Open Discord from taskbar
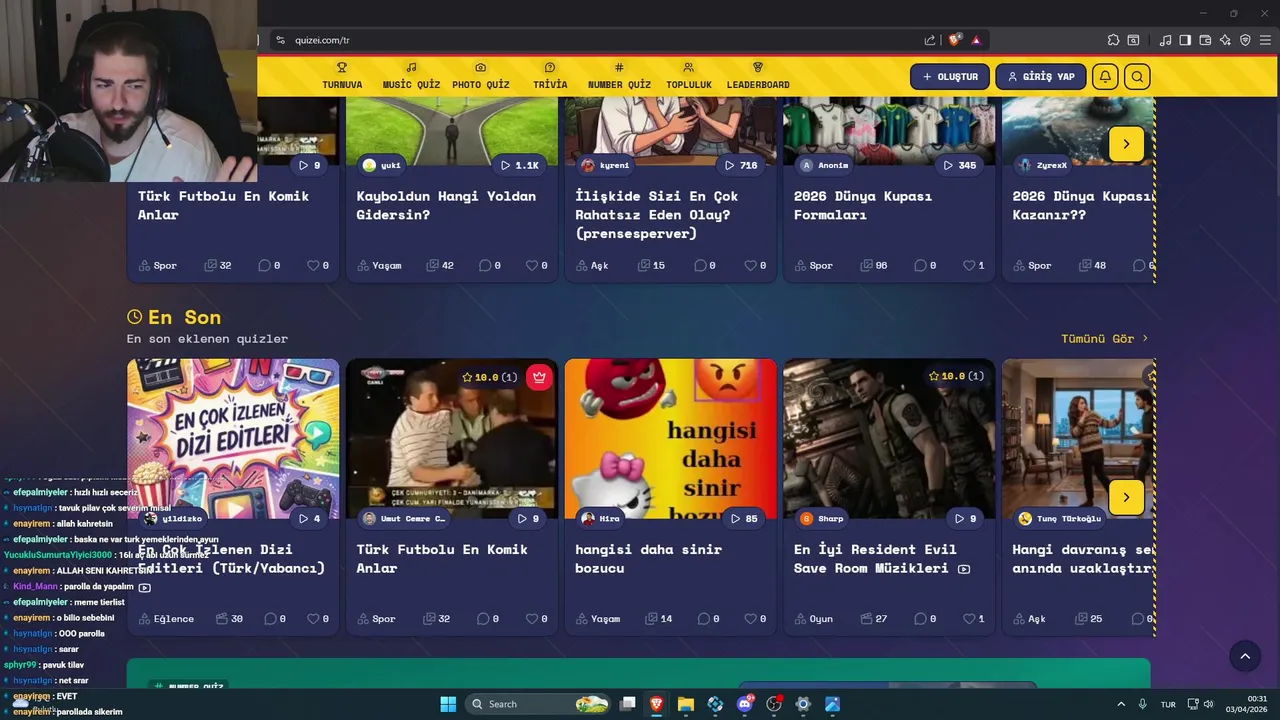 point(744,704)
